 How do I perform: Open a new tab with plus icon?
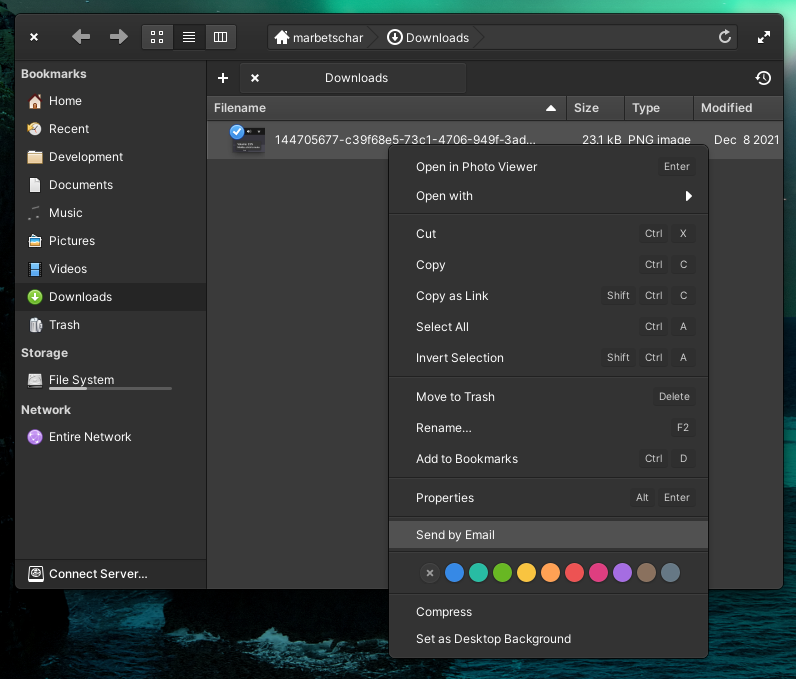coord(223,78)
